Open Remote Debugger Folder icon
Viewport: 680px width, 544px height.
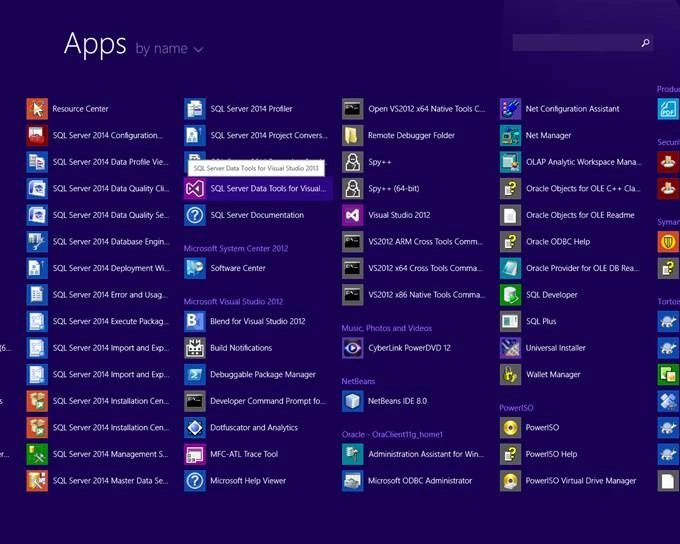tap(353, 135)
